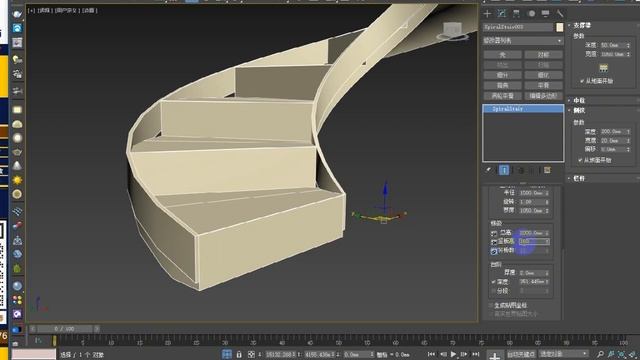Click the 旋转 spinner arrows

click(x=547, y=202)
